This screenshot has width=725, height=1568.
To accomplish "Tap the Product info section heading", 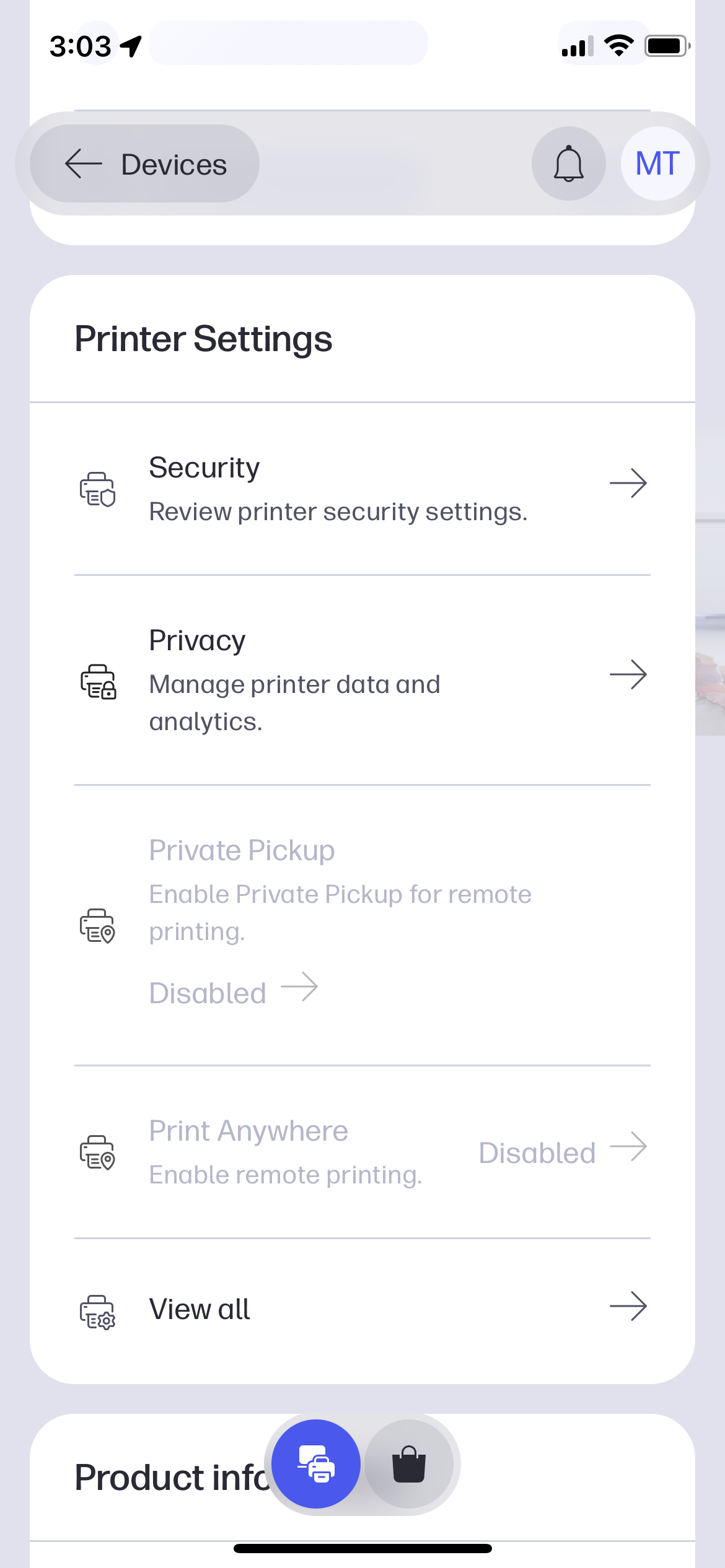I will [170, 1478].
